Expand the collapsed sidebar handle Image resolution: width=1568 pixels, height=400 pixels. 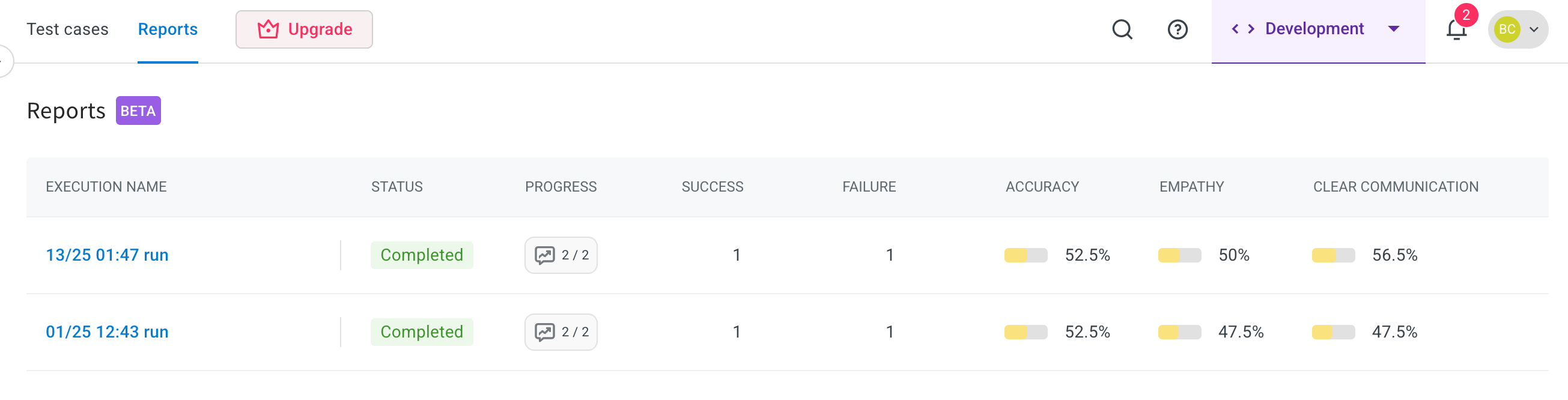tap(4, 61)
